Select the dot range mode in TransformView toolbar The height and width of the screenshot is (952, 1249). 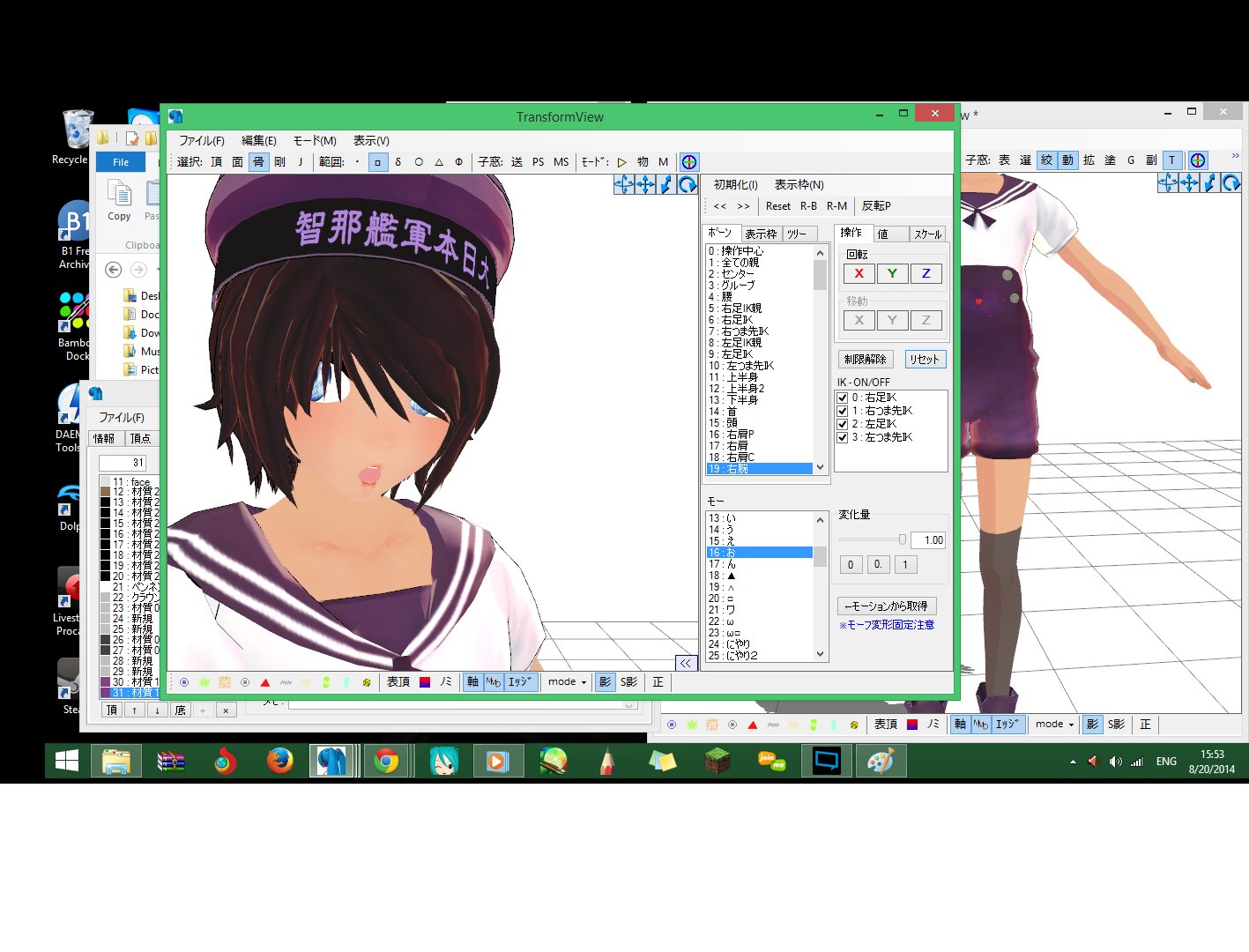tap(357, 162)
